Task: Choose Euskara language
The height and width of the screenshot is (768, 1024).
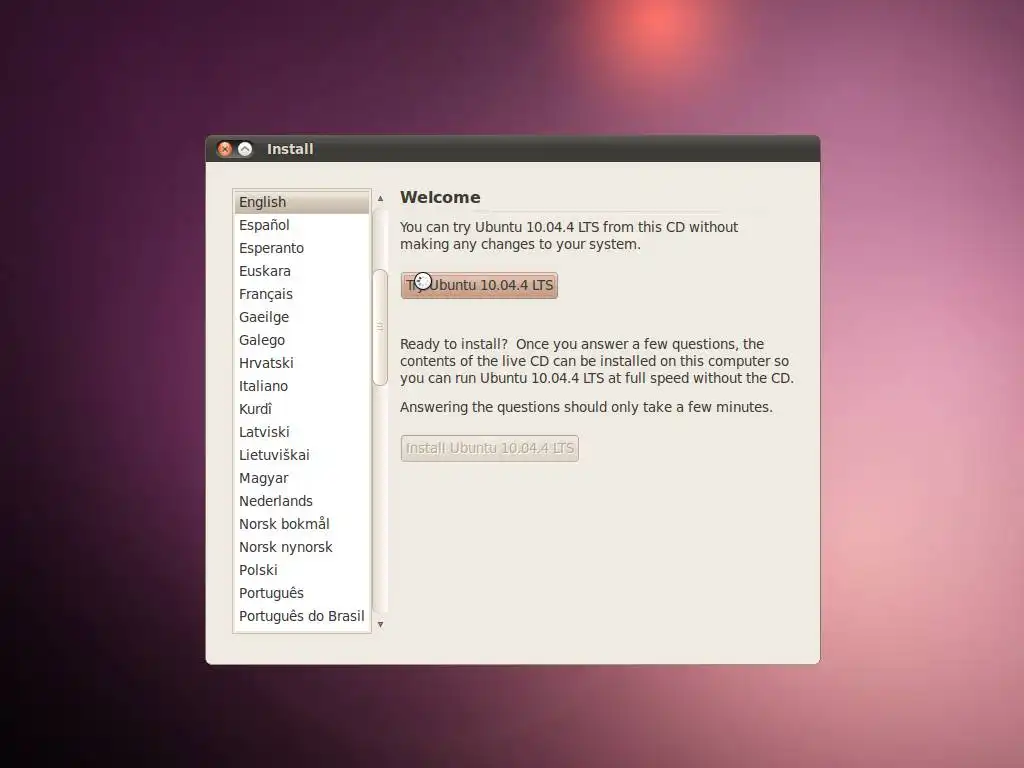Action: (x=302, y=271)
